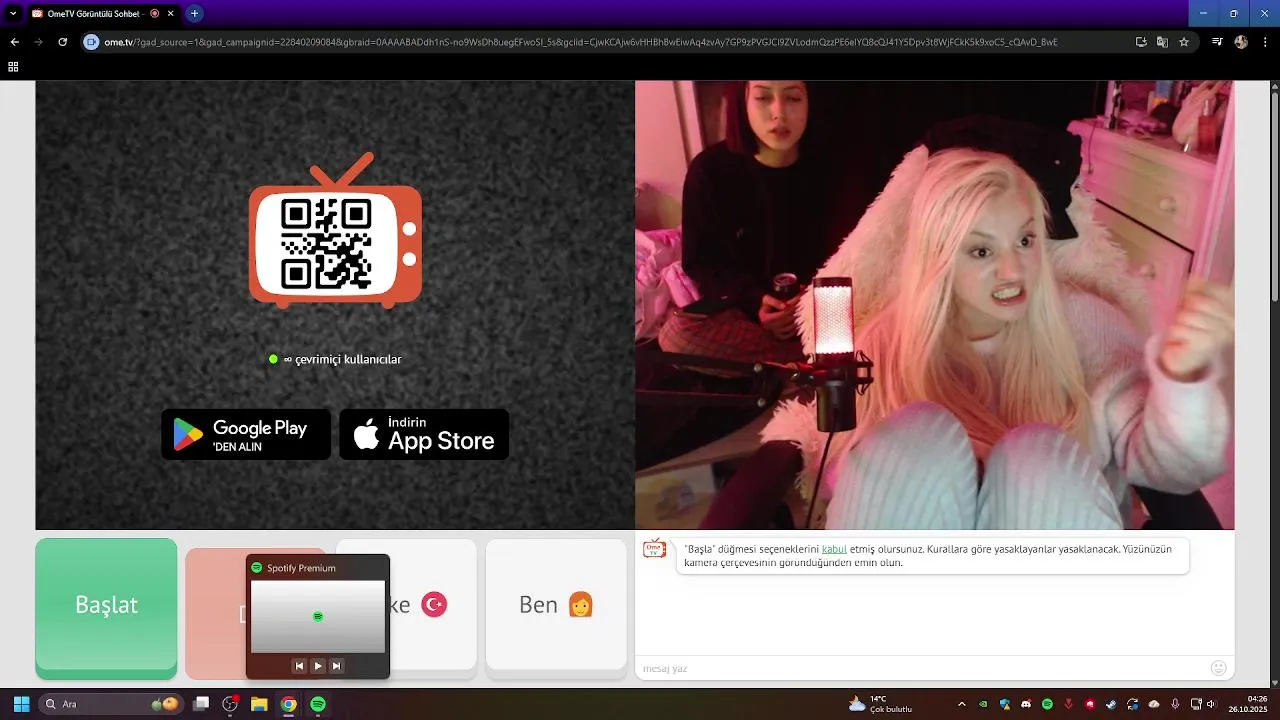Open Chrome apps grid shortcut

point(13,67)
